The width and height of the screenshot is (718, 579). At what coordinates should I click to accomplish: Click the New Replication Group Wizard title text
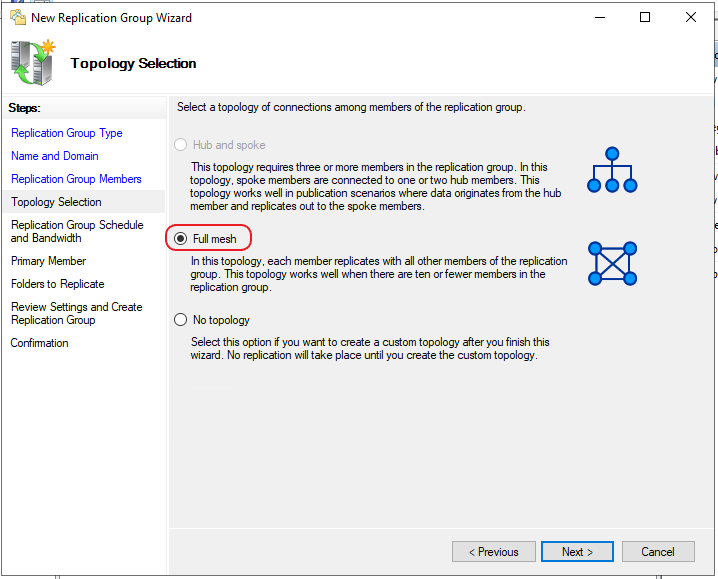[x=111, y=18]
